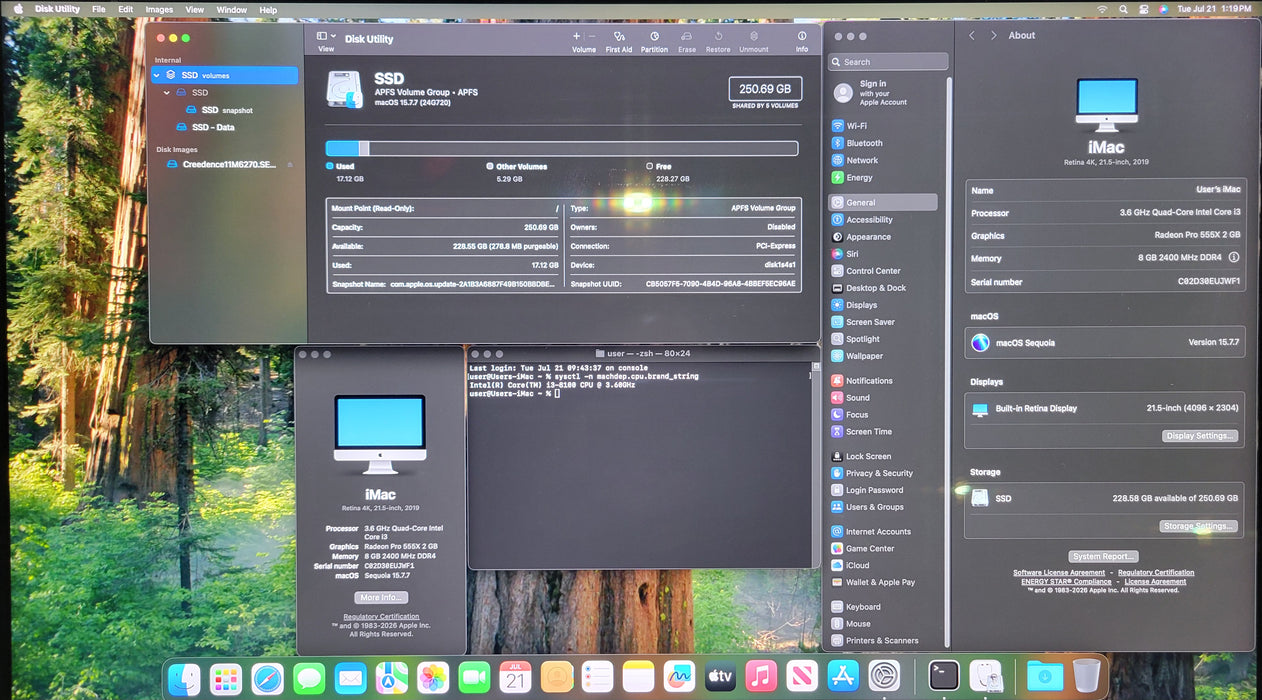
Task: Click the Erase toolbar icon
Action: pos(687,36)
